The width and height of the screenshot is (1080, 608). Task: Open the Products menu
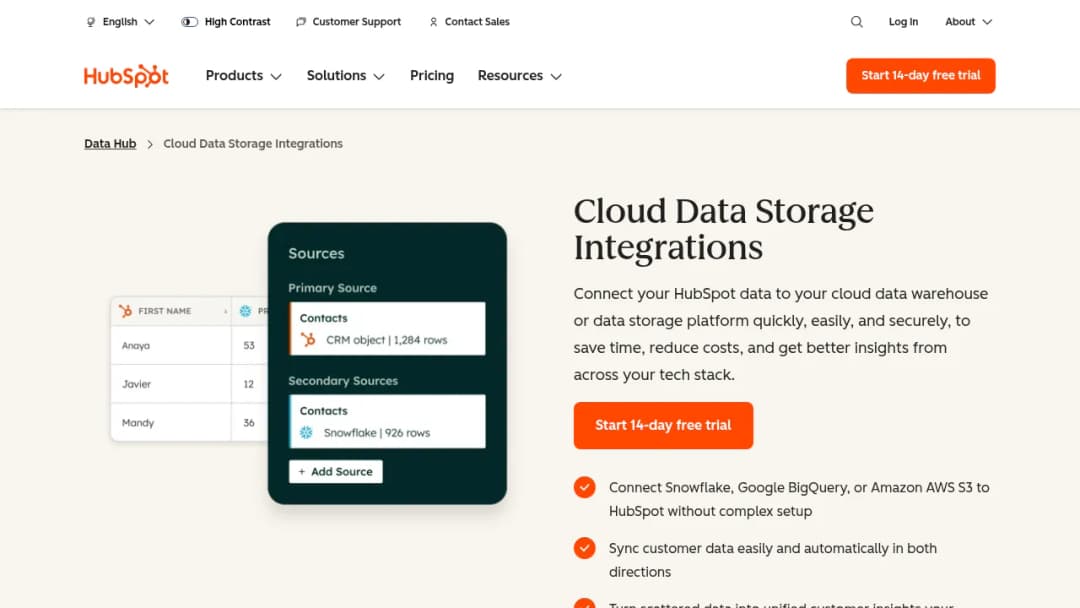pyautogui.click(x=244, y=76)
